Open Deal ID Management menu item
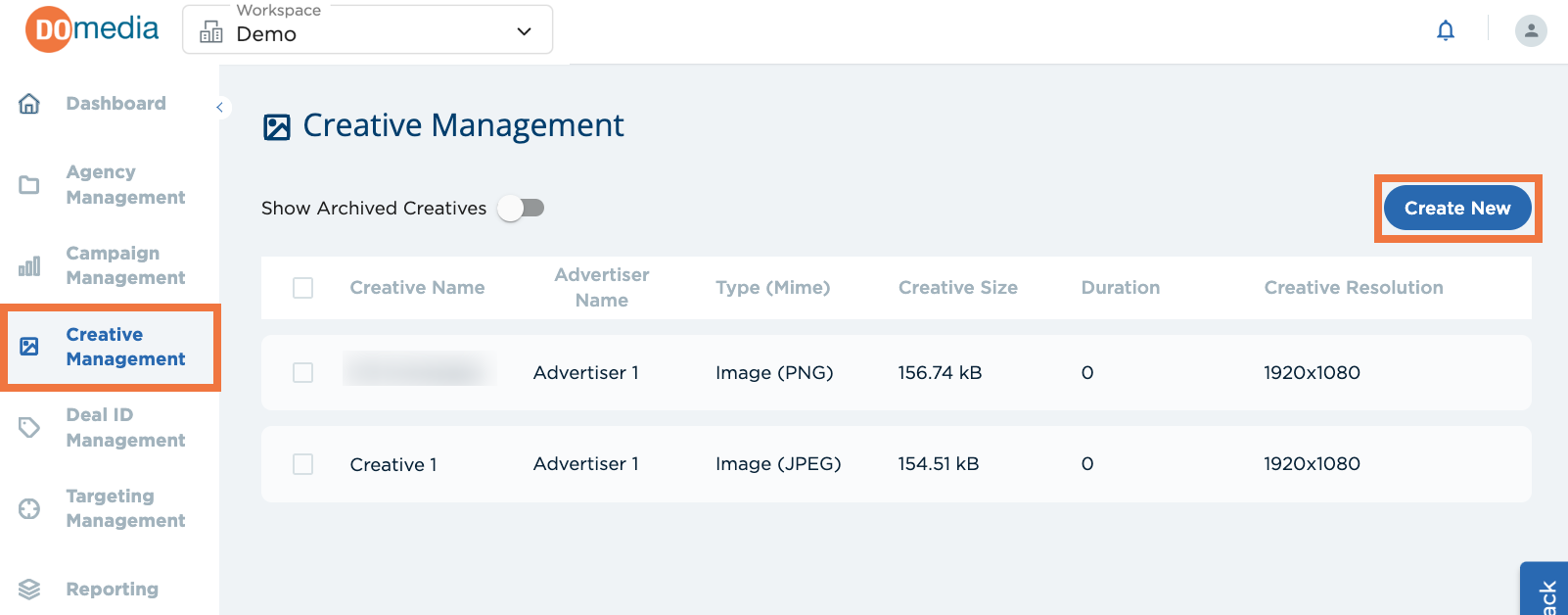 click(x=125, y=428)
